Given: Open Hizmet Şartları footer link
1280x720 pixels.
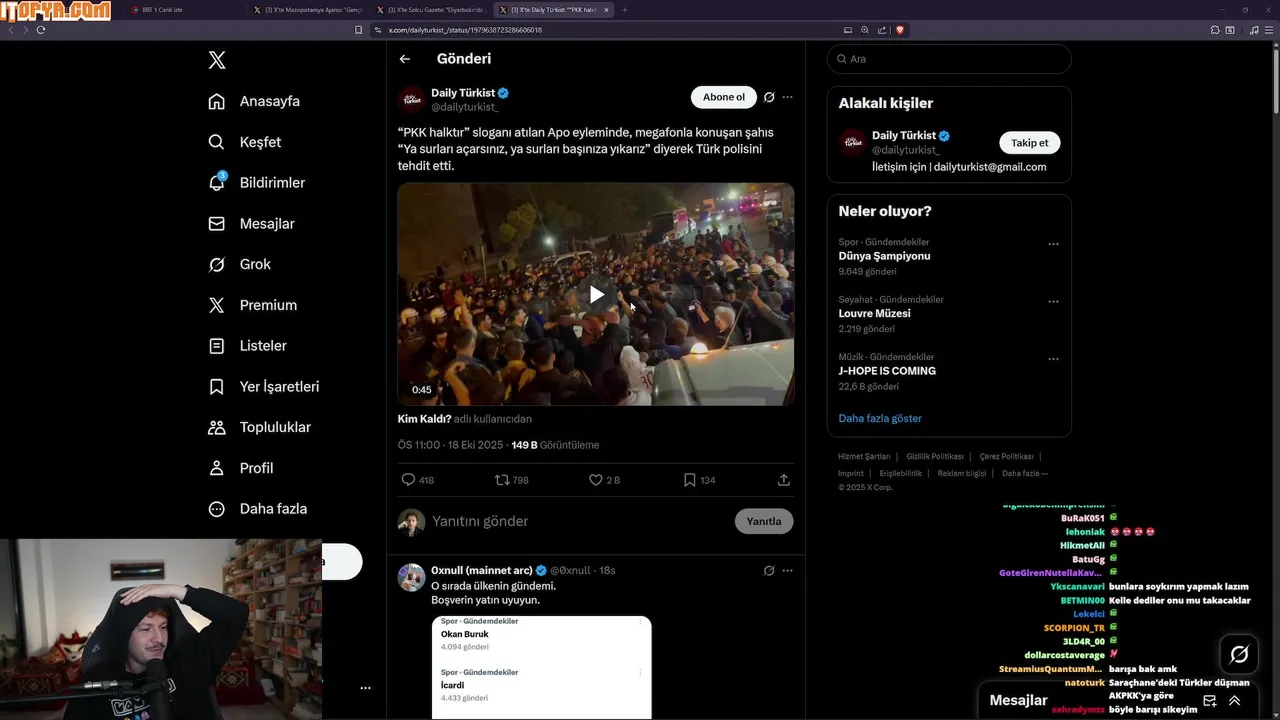Looking at the screenshot, I should click(864, 456).
